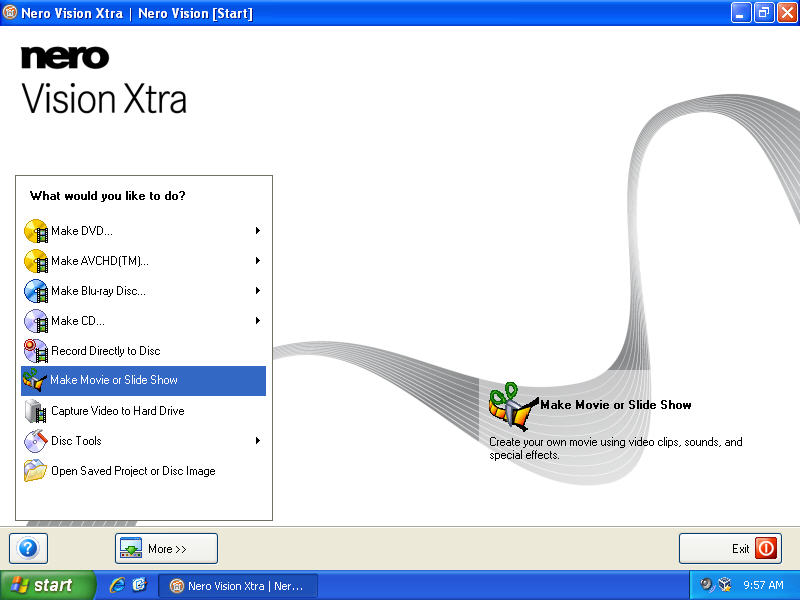Click the Disc Tools icon
800x600 pixels.
(x=36, y=441)
